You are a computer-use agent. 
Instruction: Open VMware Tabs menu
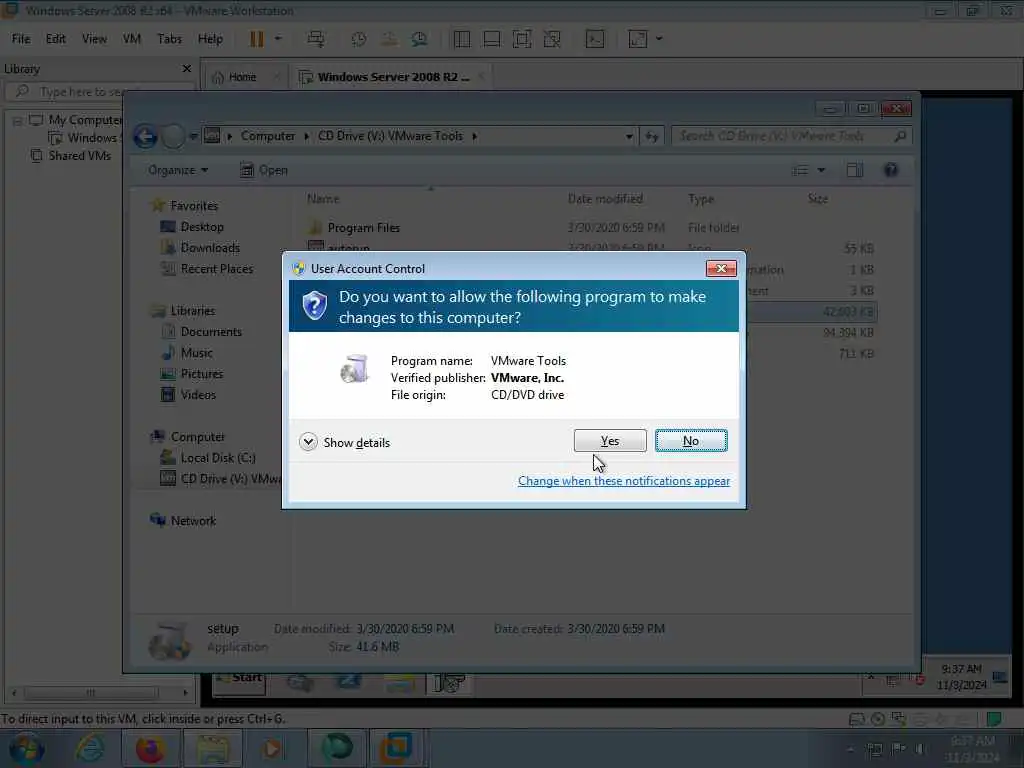169,39
